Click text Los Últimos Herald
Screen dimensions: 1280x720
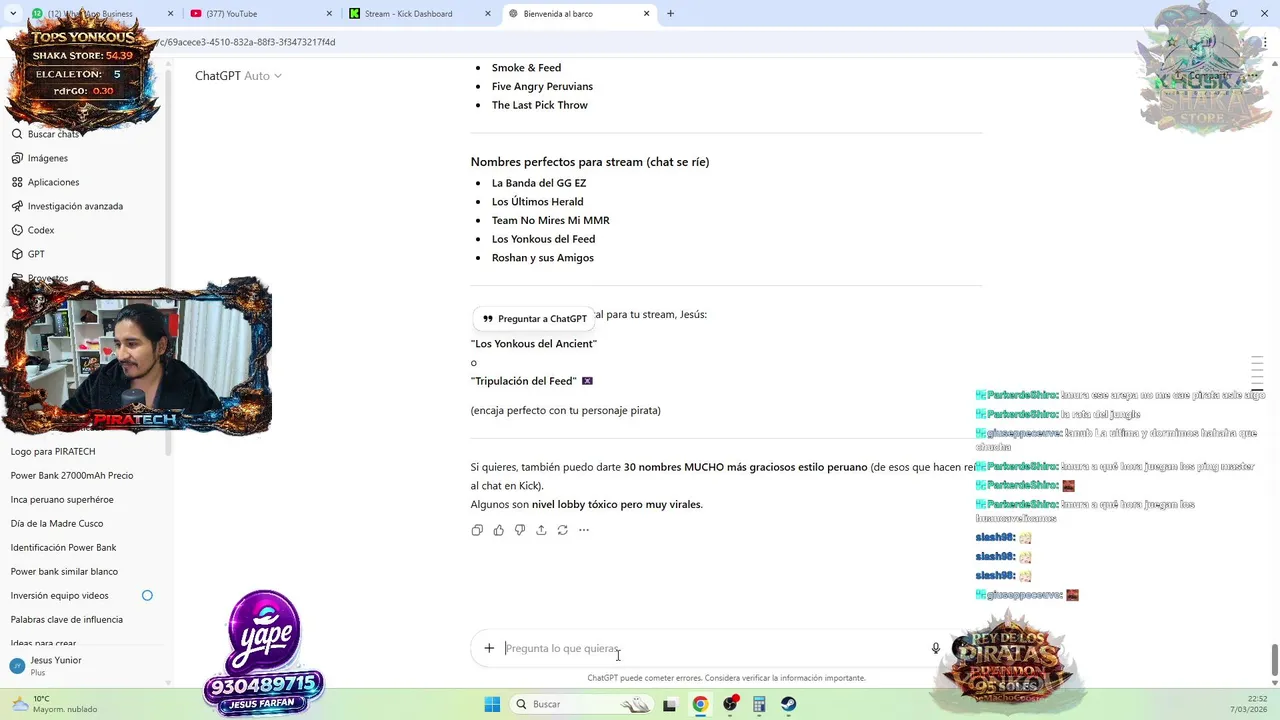coord(538,202)
